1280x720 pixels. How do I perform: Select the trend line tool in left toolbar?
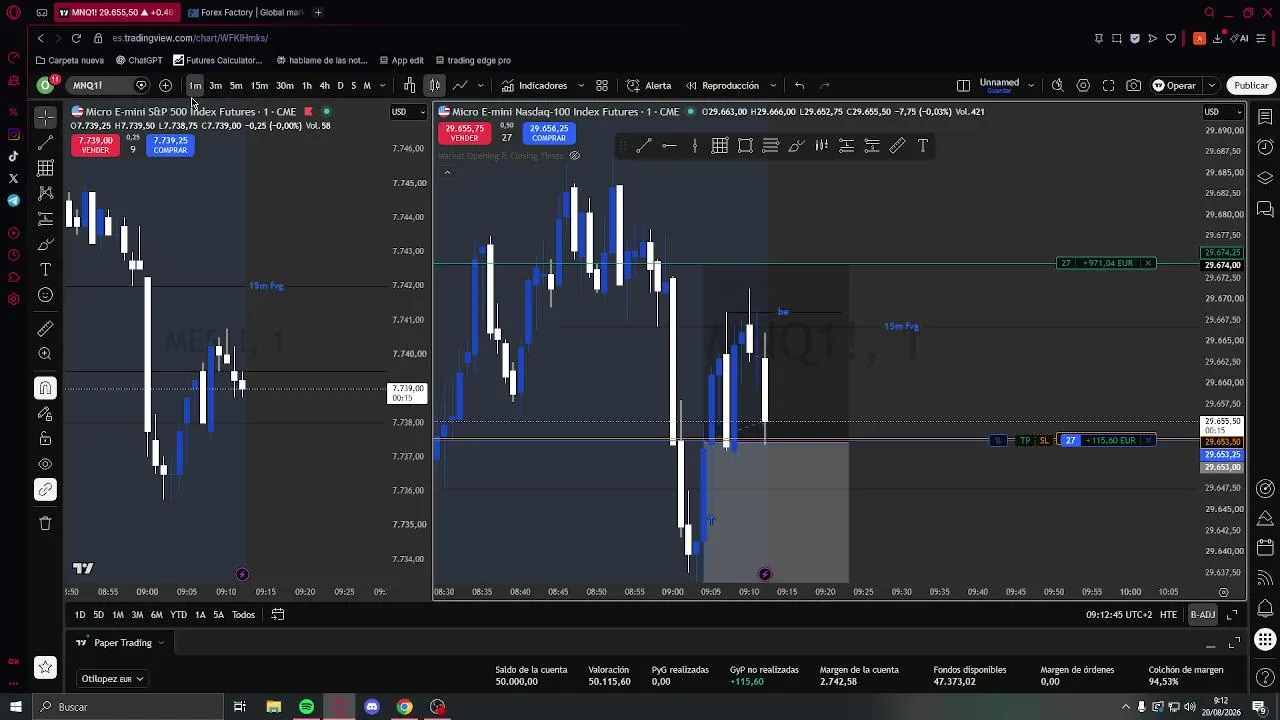(45, 143)
